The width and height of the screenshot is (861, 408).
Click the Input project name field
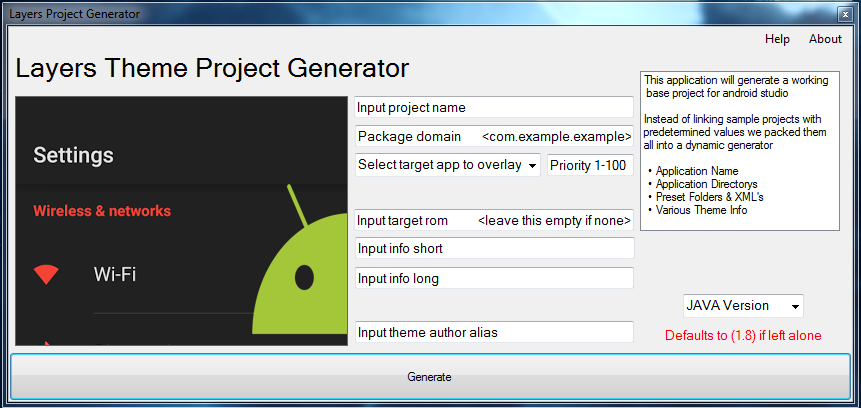coord(494,107)
